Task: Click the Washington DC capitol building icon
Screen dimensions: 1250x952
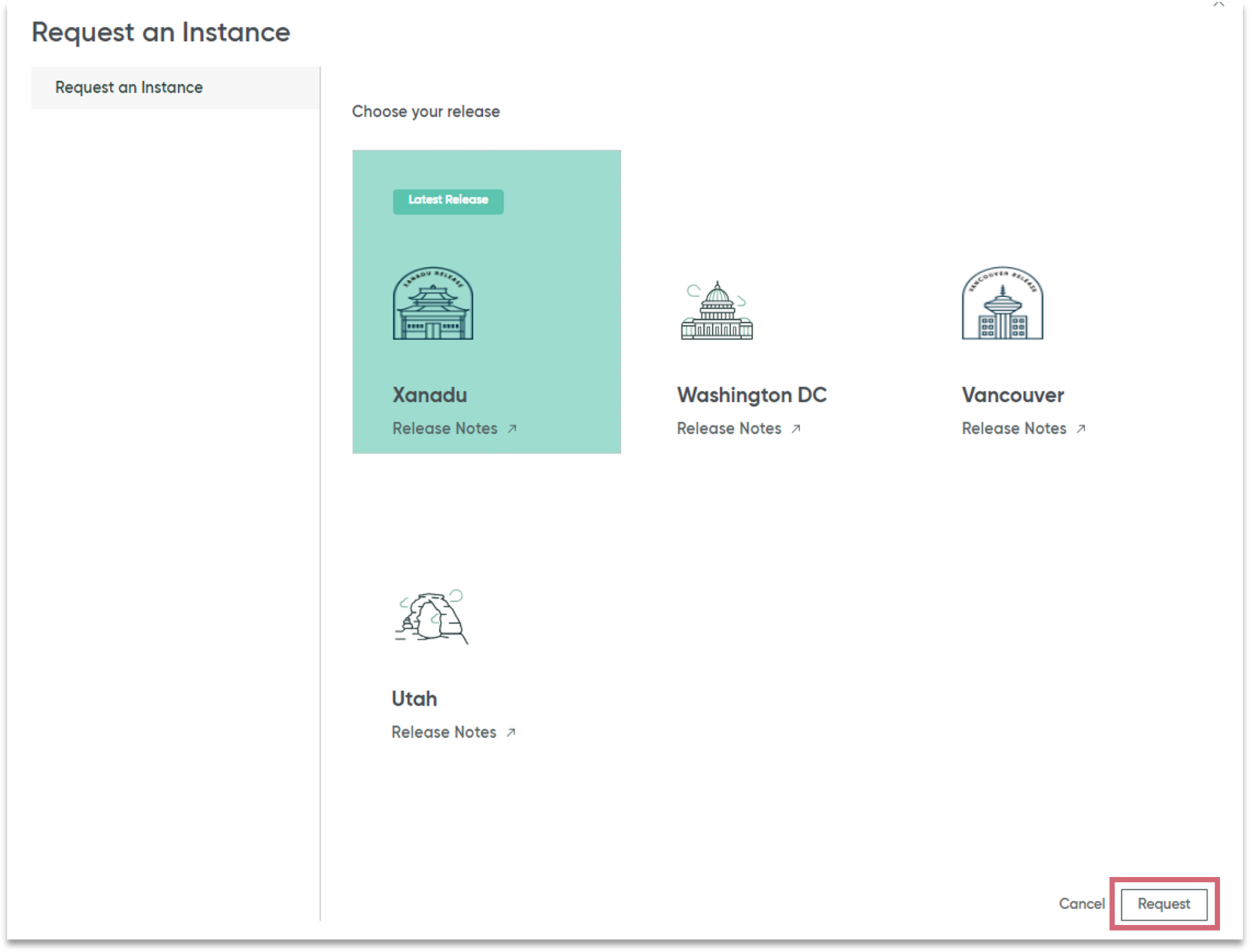Action: click(x=717, y=311)
